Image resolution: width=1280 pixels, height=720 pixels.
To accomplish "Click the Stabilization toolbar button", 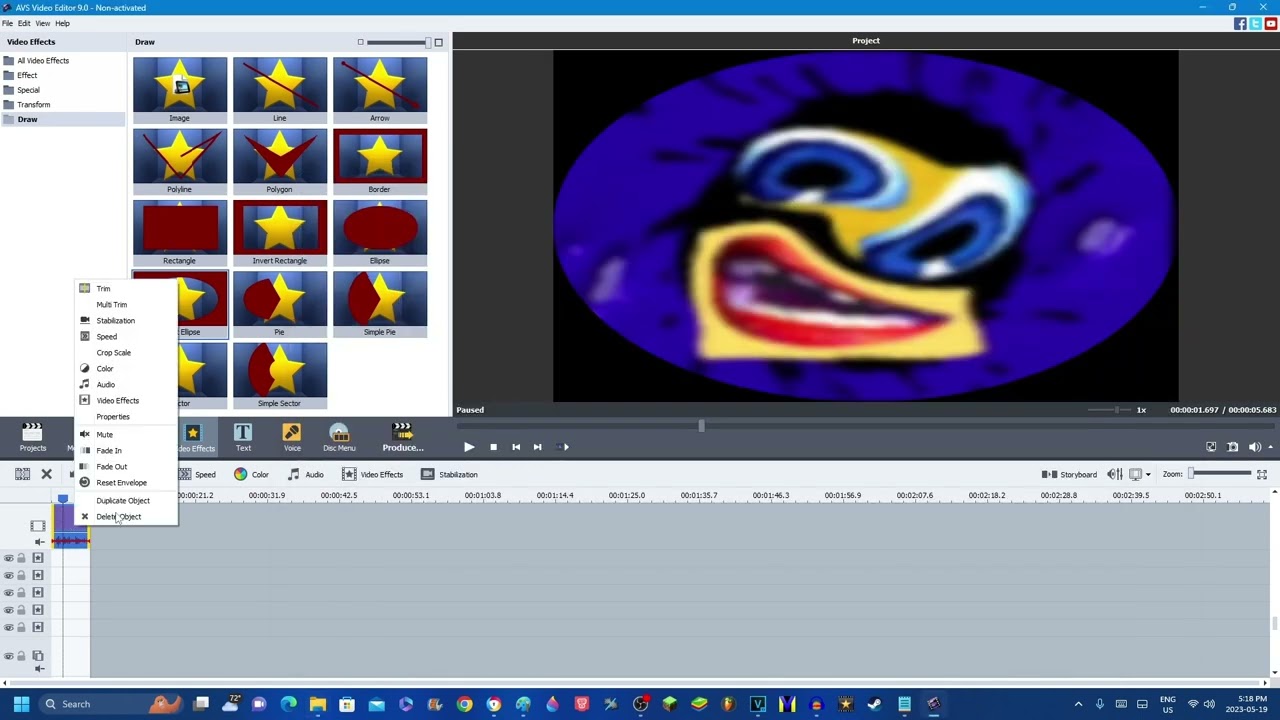I will click(449, 474).
